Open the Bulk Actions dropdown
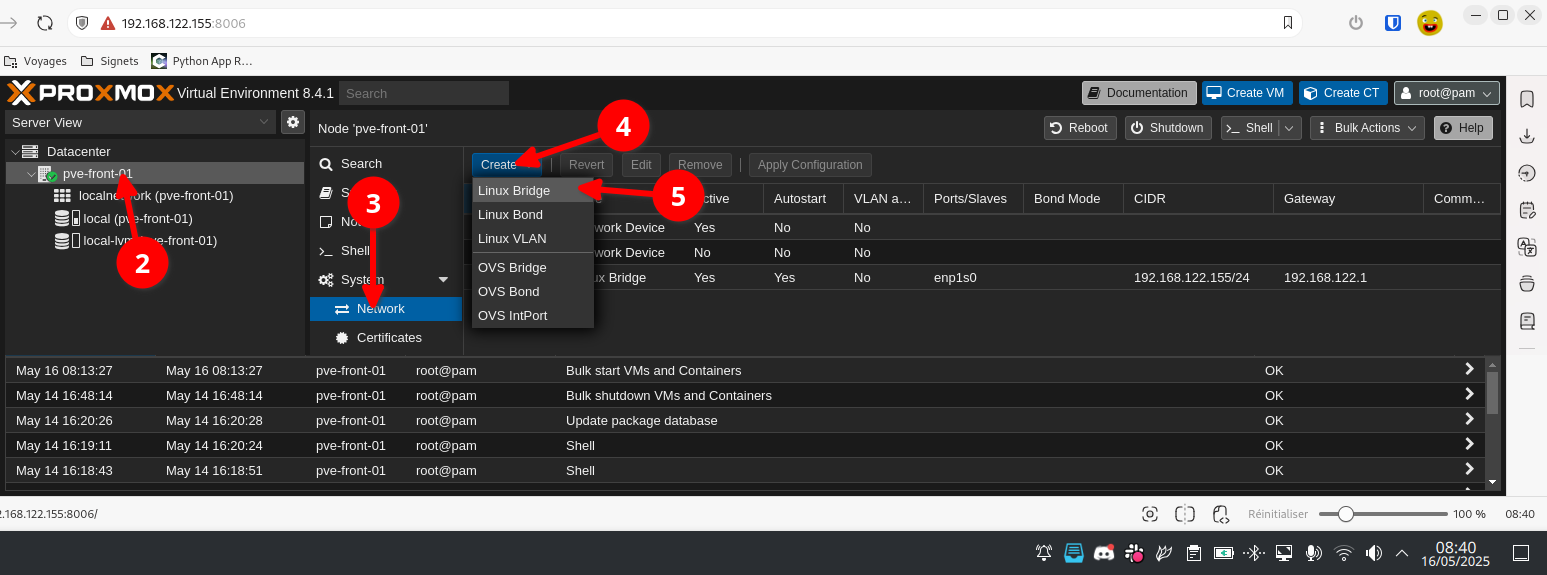Image resolution: width=1547 pixels, height=575 pixels. pos(1367,128)
